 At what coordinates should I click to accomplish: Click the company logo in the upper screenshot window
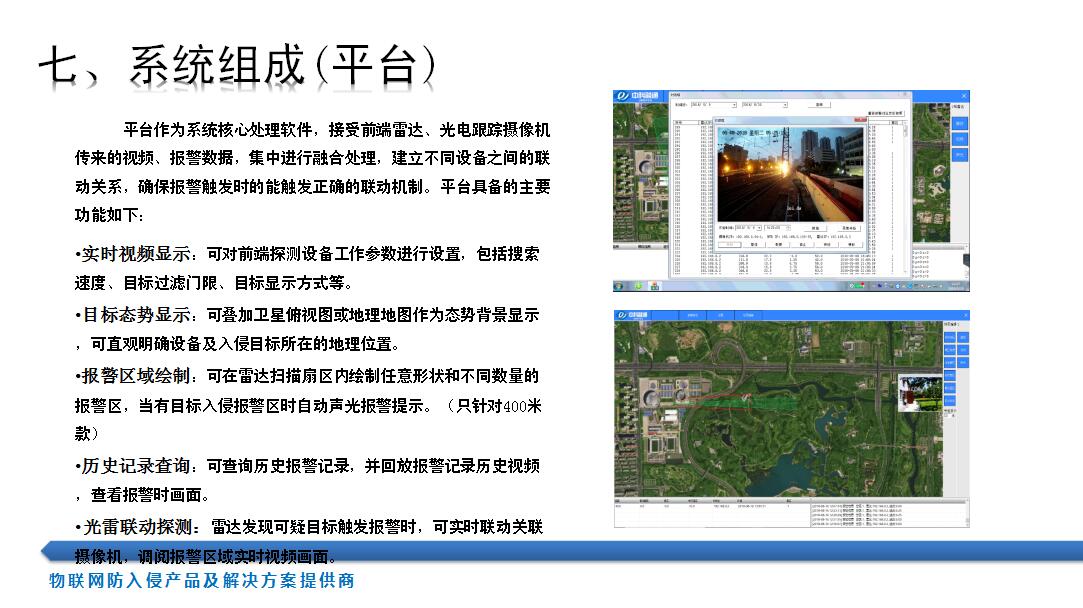tap(638, 96)
